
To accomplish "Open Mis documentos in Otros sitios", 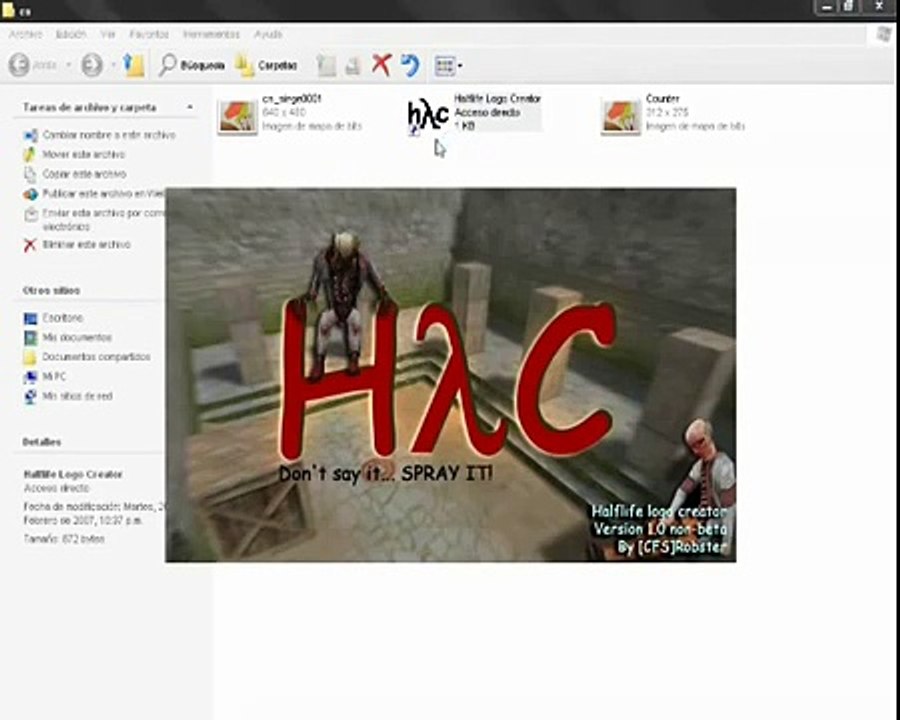I will coord(77,337).
